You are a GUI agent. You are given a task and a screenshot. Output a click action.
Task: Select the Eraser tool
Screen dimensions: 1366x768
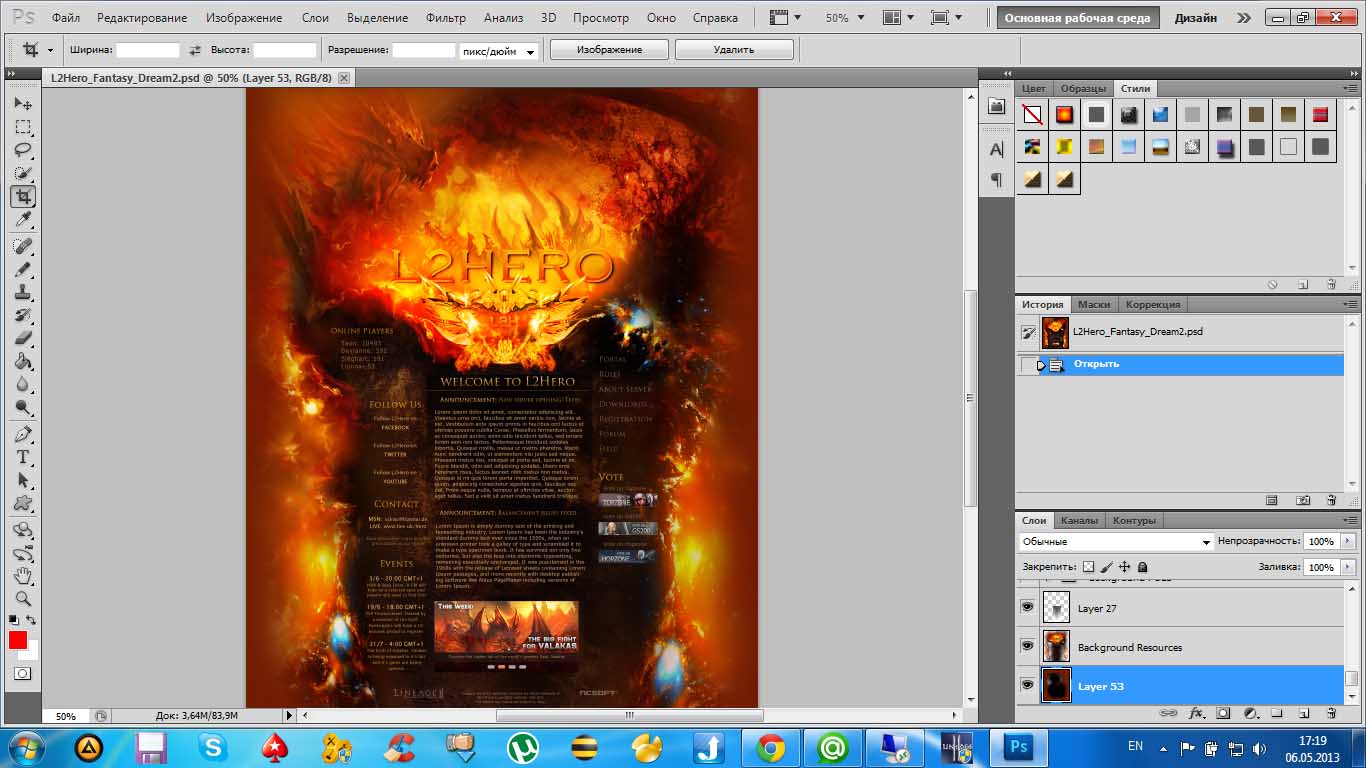(x=23, y=339)
